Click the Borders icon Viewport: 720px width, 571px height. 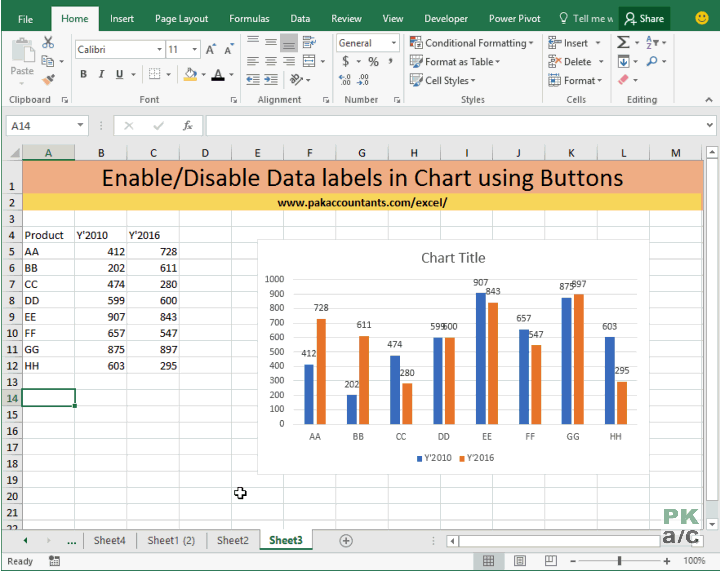(155, 74)
